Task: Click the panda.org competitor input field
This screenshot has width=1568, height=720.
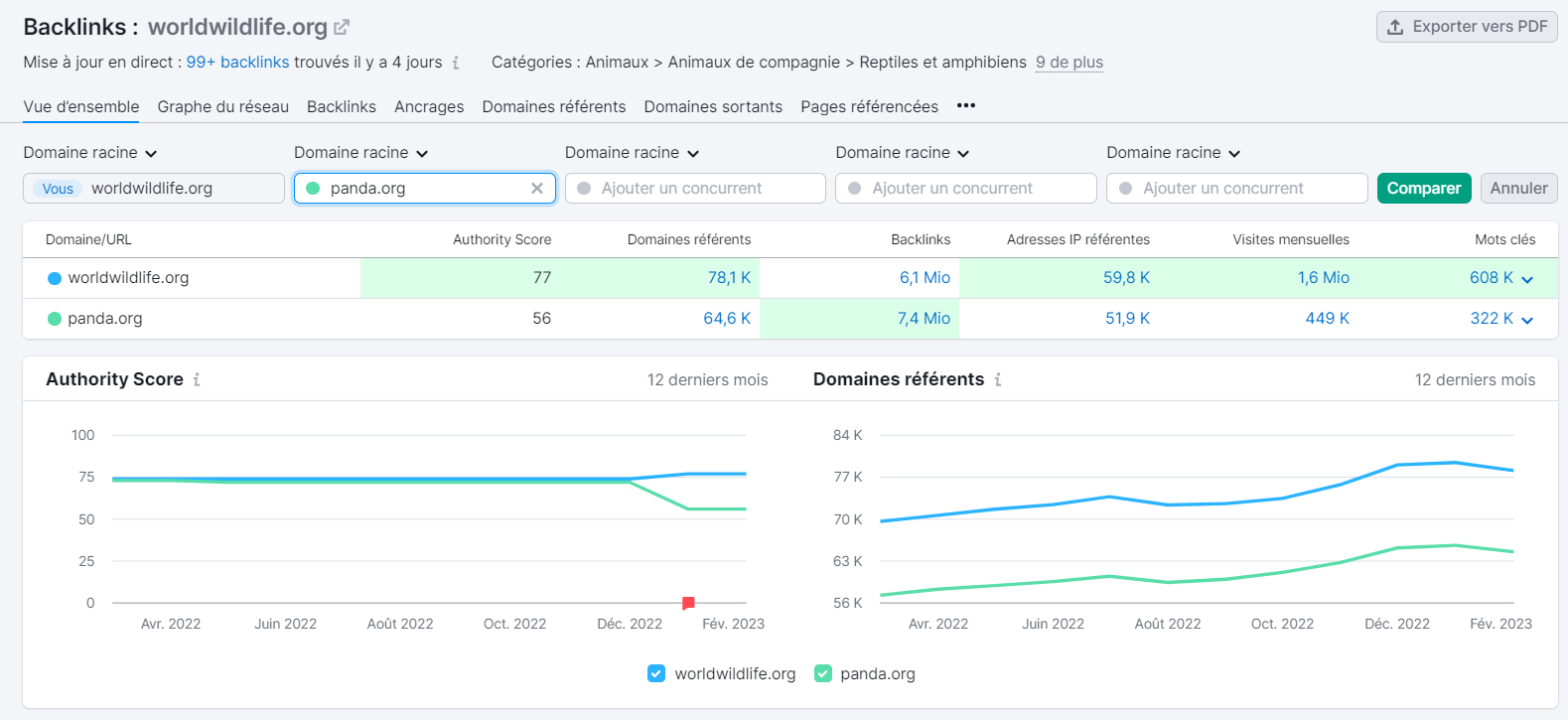Action: click(424, 188)
